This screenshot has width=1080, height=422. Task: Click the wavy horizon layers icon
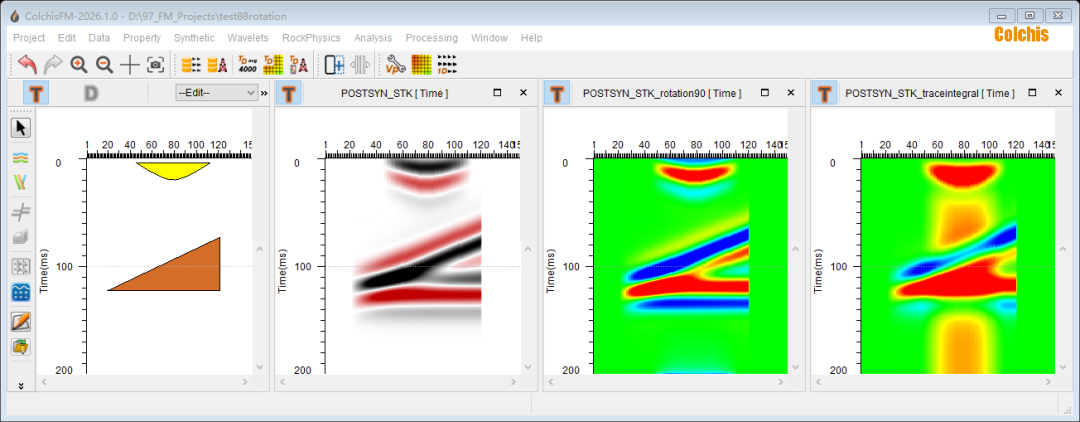pos(20,157)
